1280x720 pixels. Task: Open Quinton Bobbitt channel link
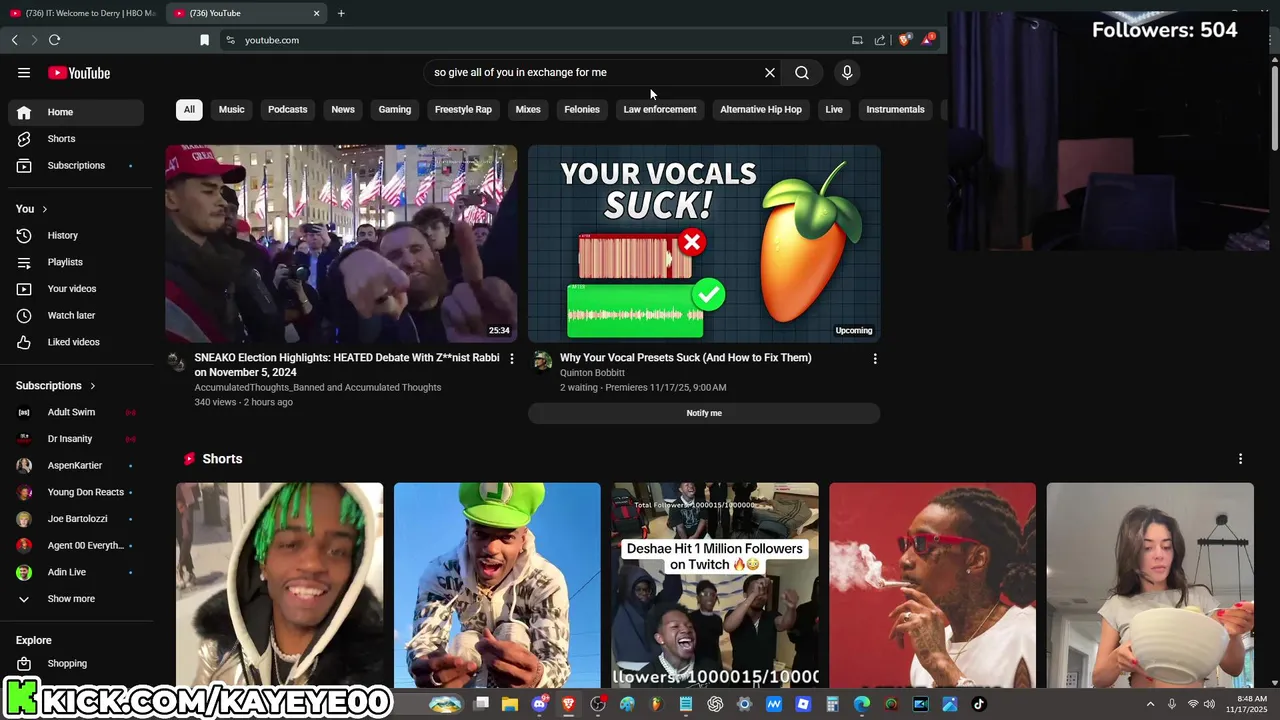pyautogui.click(x=592, y=373)
